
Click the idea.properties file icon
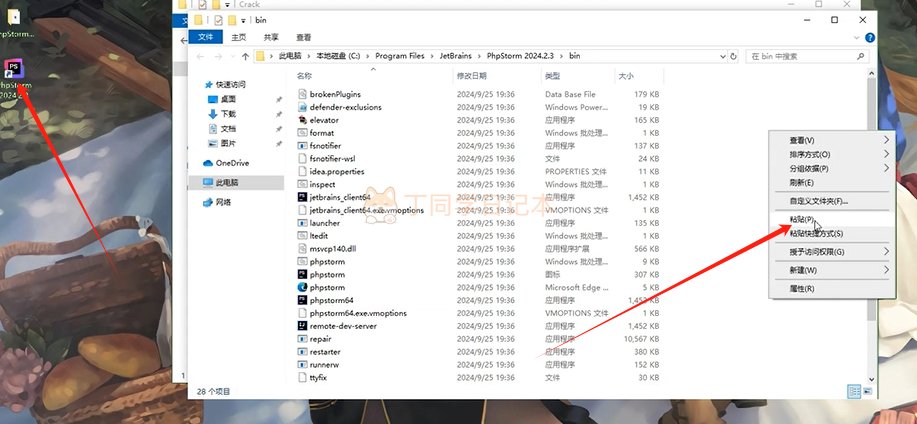[302, 171]
